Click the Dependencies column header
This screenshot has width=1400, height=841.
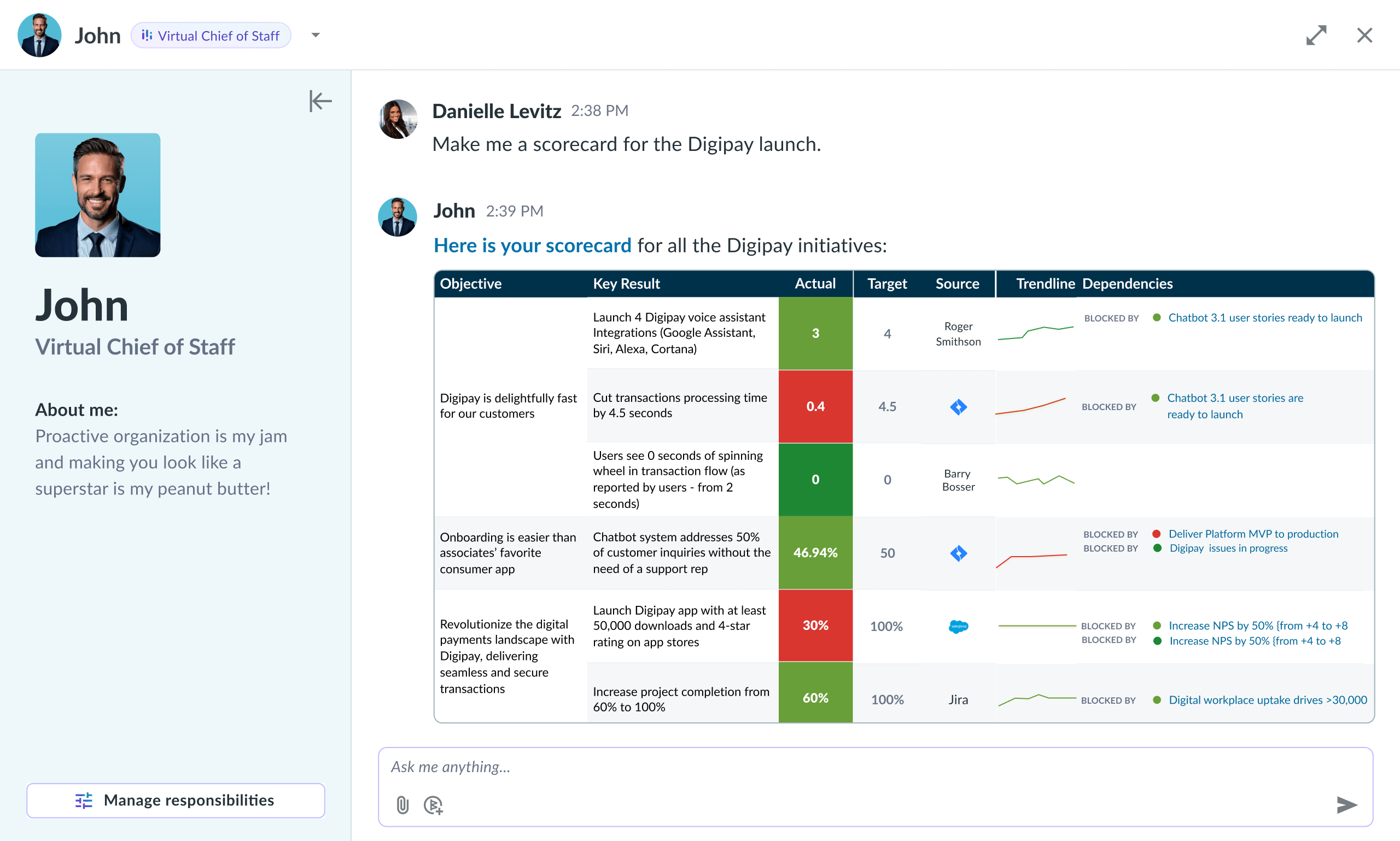(1127, 283)
